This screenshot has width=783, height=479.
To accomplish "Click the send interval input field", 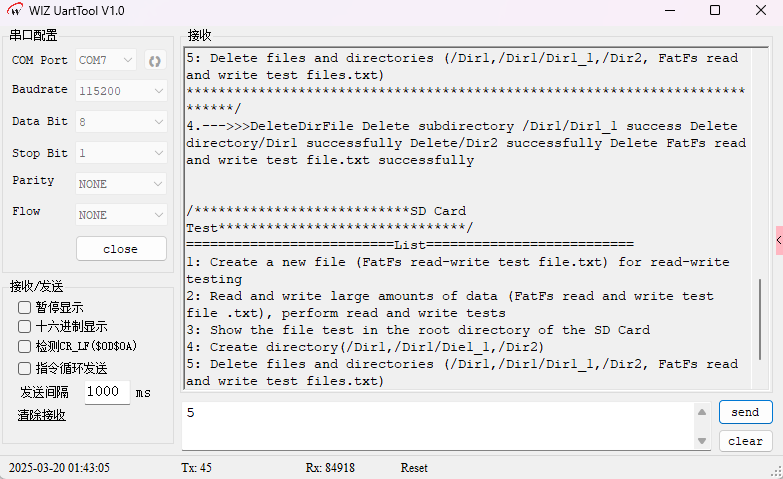I will click(107, 392).
